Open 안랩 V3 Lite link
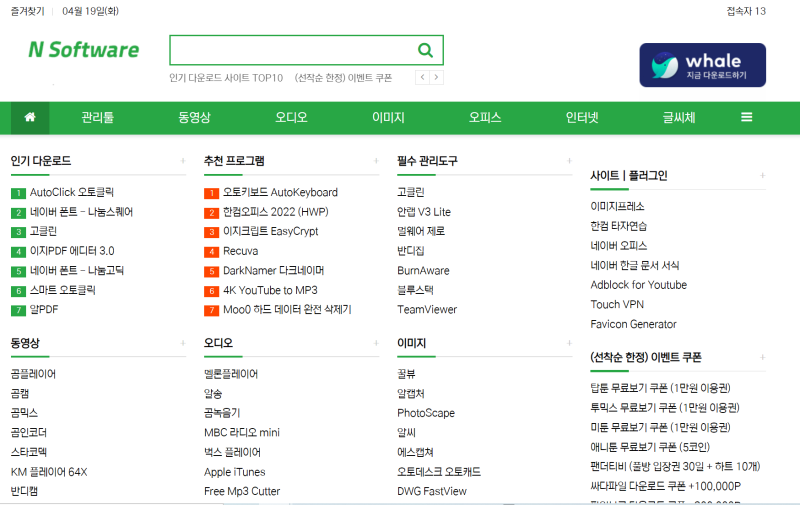 424,212
